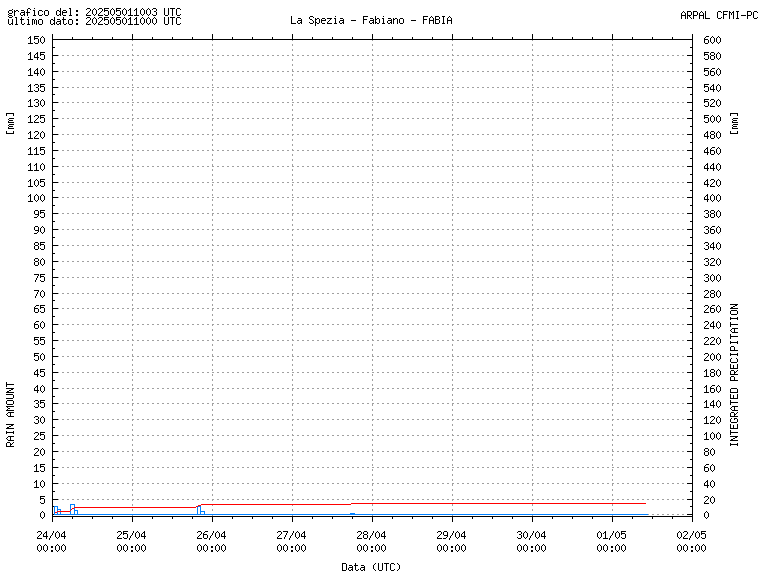Screen dimensions: 768x576
Task: Click the left axis value '75'
Action: (39, 278)
